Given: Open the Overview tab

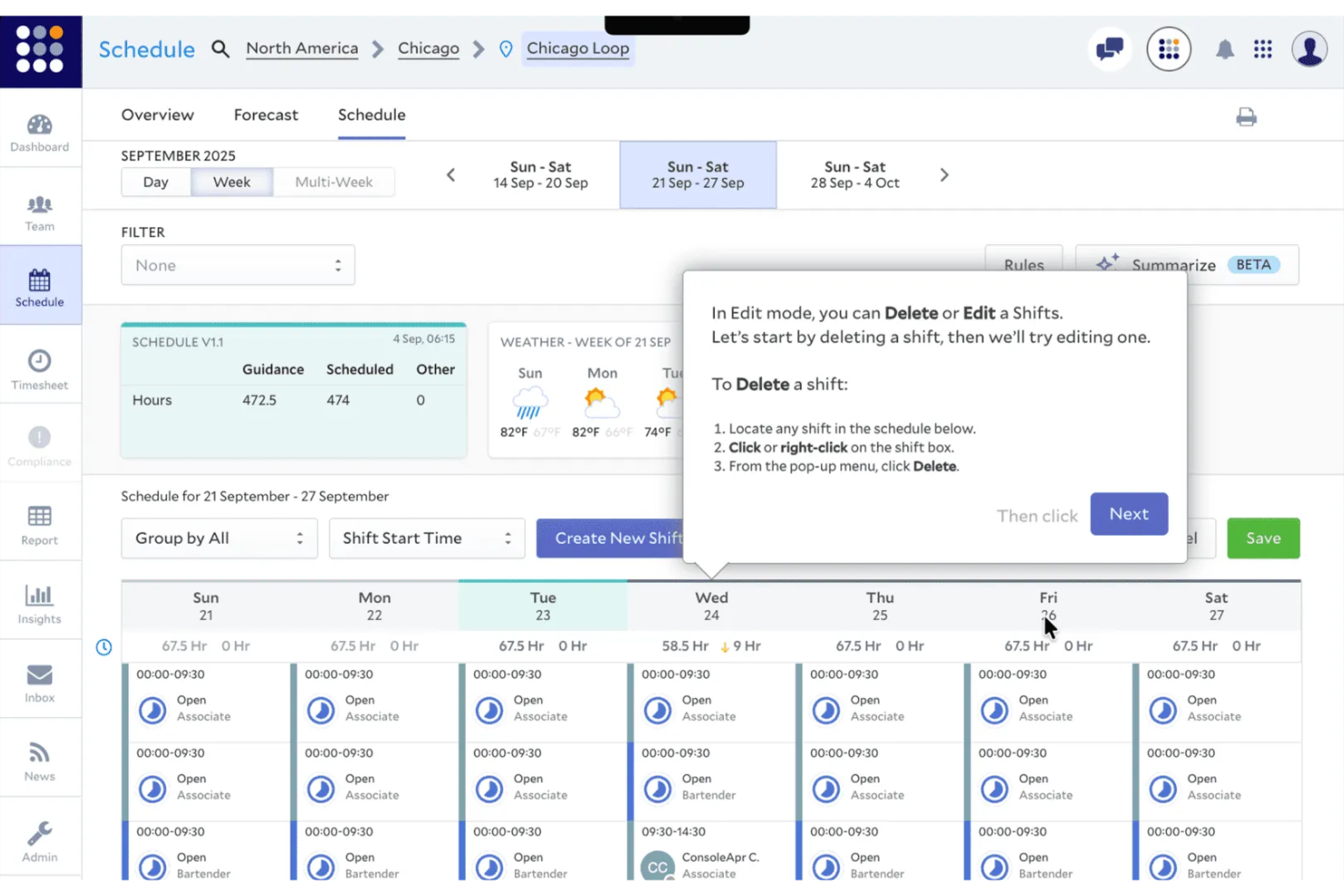Looking at the screenshot, I should pyautogui.click(x=158, y=114).
